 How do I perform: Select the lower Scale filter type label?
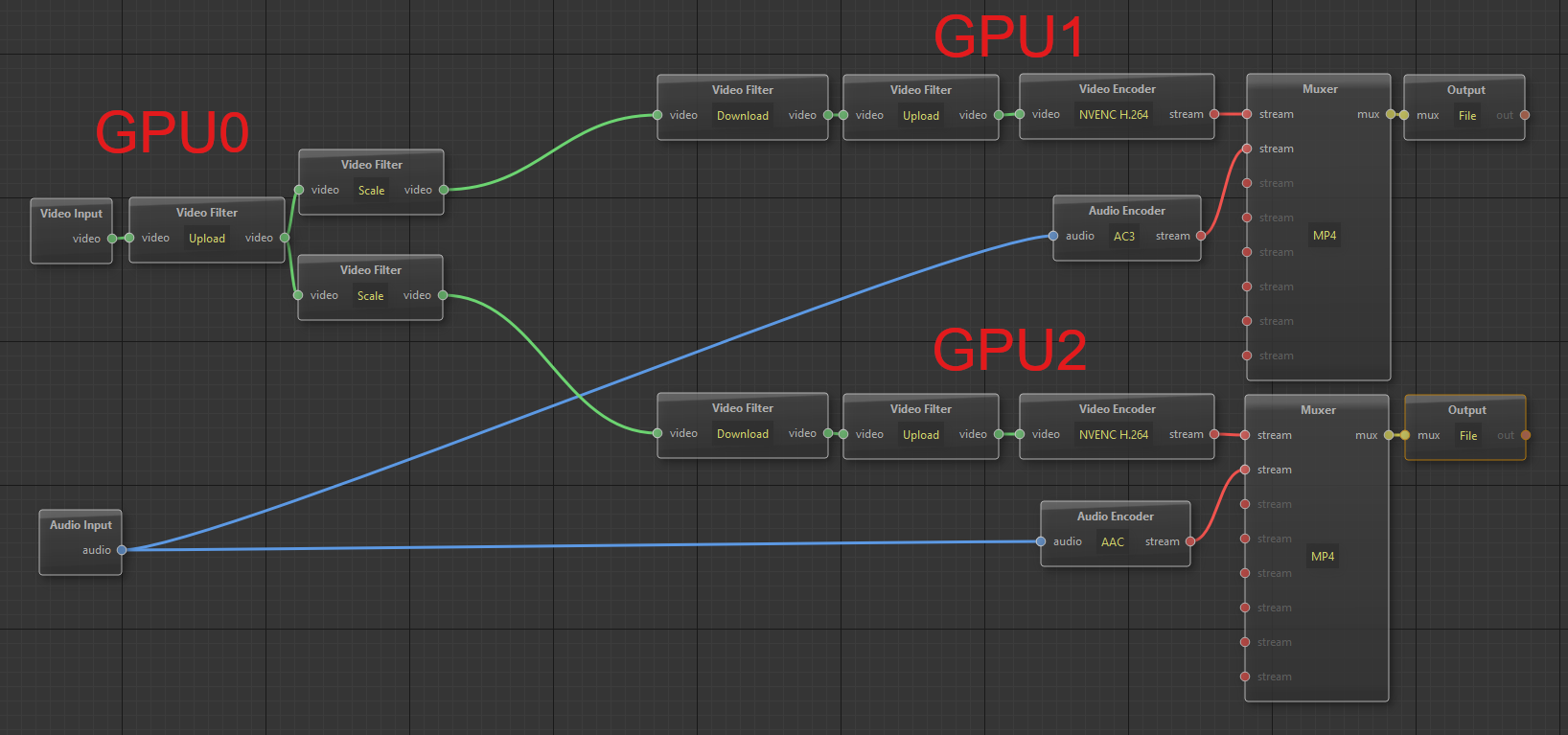370,296
